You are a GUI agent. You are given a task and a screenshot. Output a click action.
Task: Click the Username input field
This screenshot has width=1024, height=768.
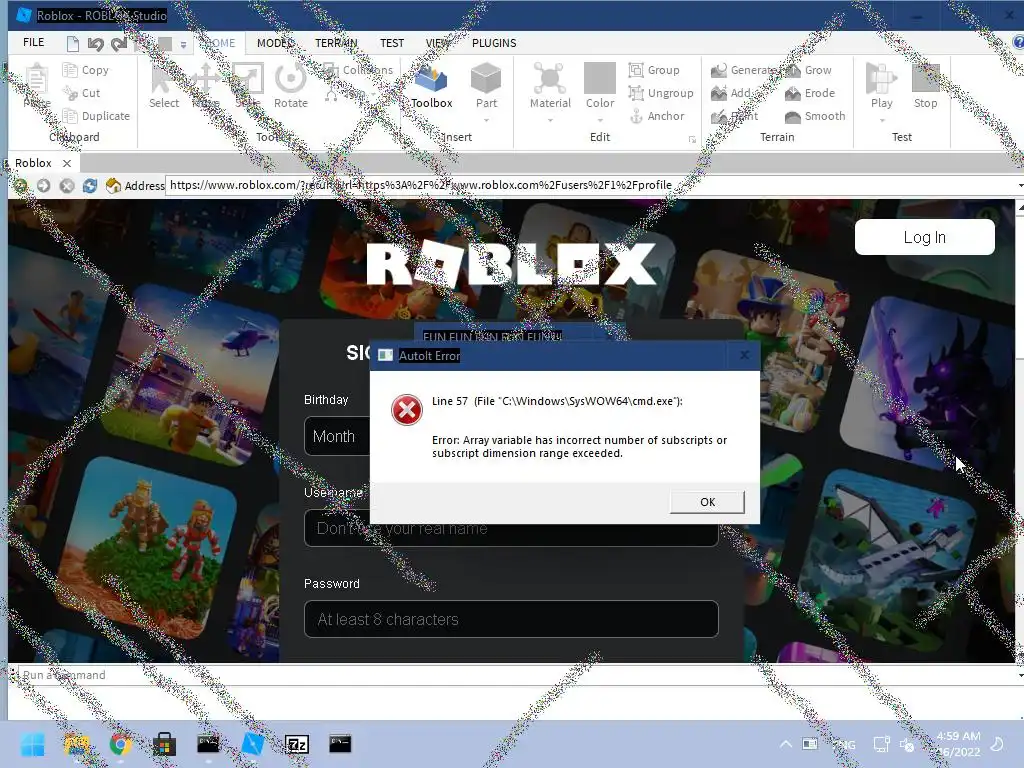(511, 528)
